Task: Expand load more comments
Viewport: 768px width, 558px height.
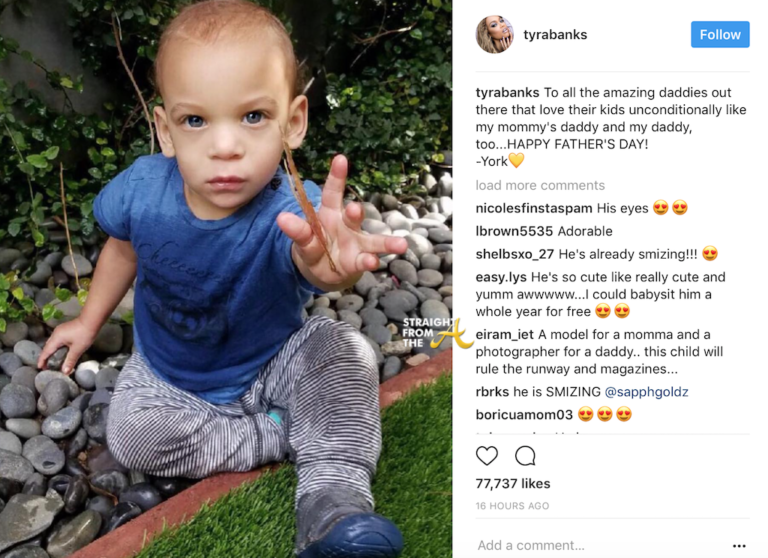Action: pyautogui.click(x=540, y=185)
